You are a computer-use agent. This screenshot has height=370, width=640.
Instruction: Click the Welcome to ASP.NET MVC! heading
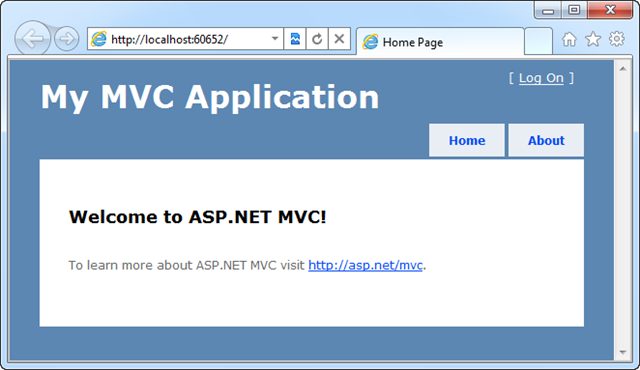click(x=198, y=217)
